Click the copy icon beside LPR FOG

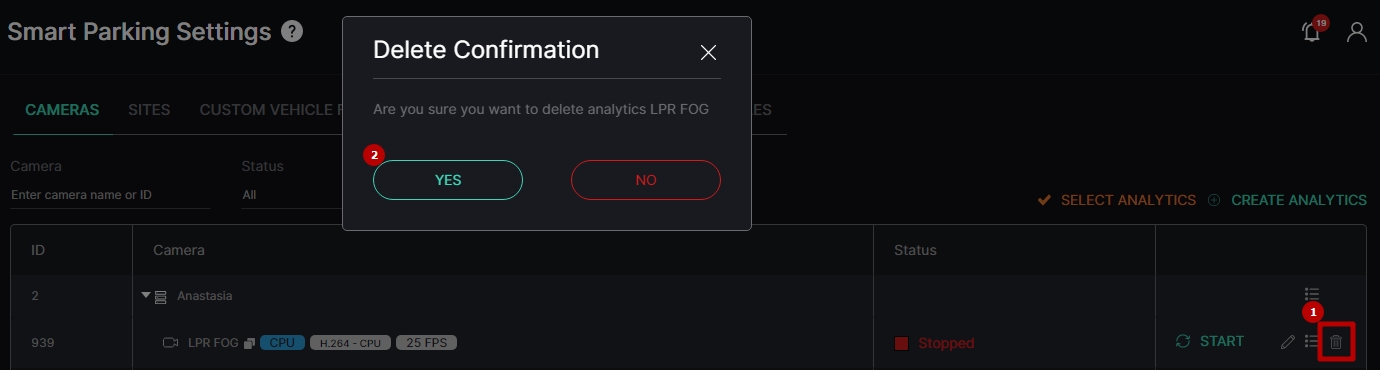tap(249, 343)
